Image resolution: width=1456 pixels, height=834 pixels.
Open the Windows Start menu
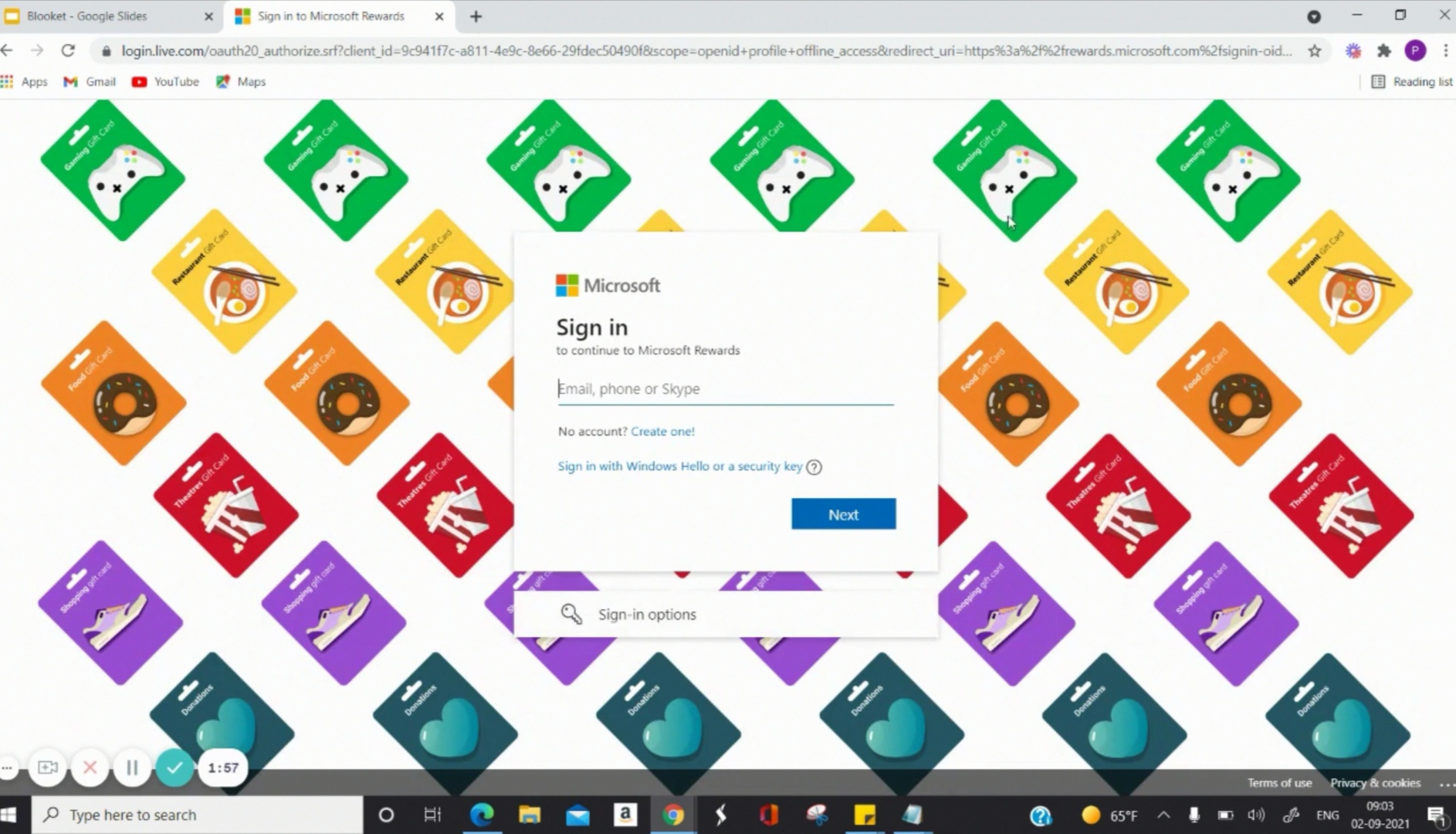[9, 815]
